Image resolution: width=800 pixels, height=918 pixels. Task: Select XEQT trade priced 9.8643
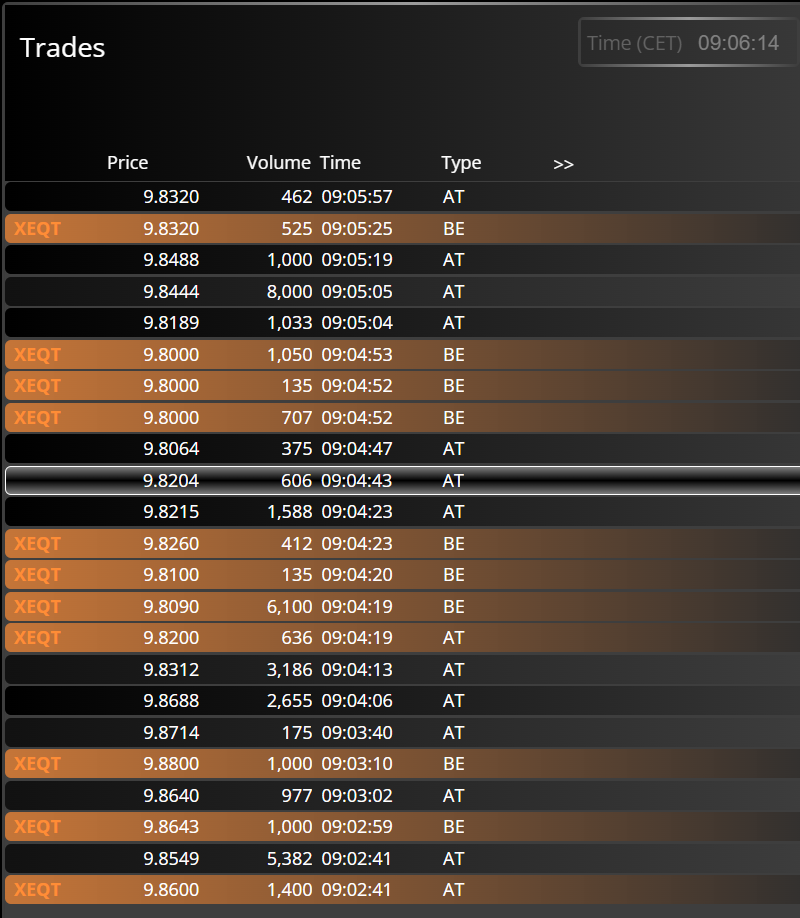(x=402, y=827)
